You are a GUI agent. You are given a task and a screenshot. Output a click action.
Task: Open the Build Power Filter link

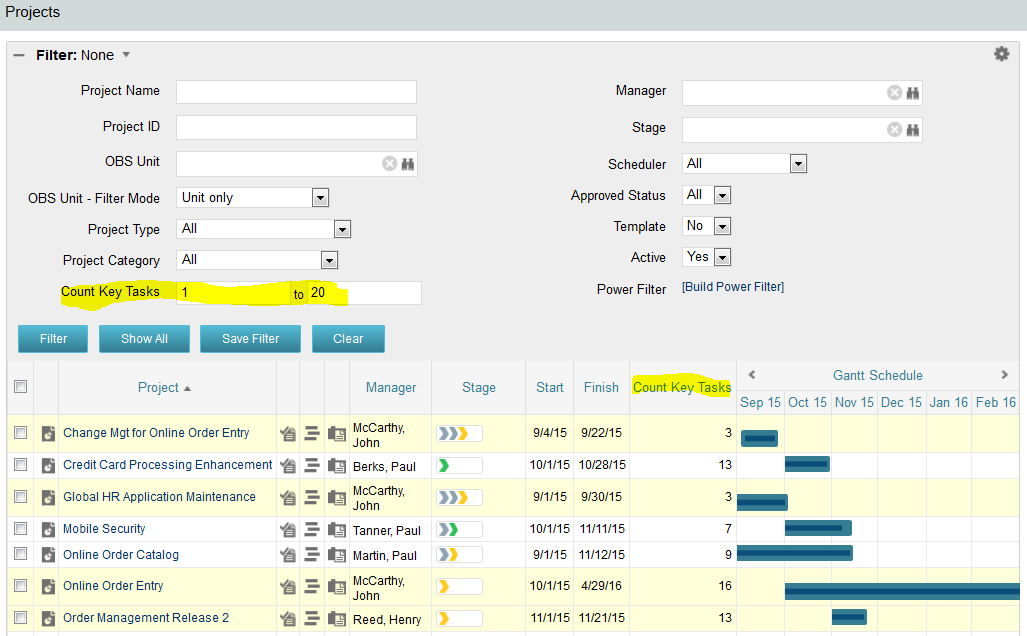[733, 287]
